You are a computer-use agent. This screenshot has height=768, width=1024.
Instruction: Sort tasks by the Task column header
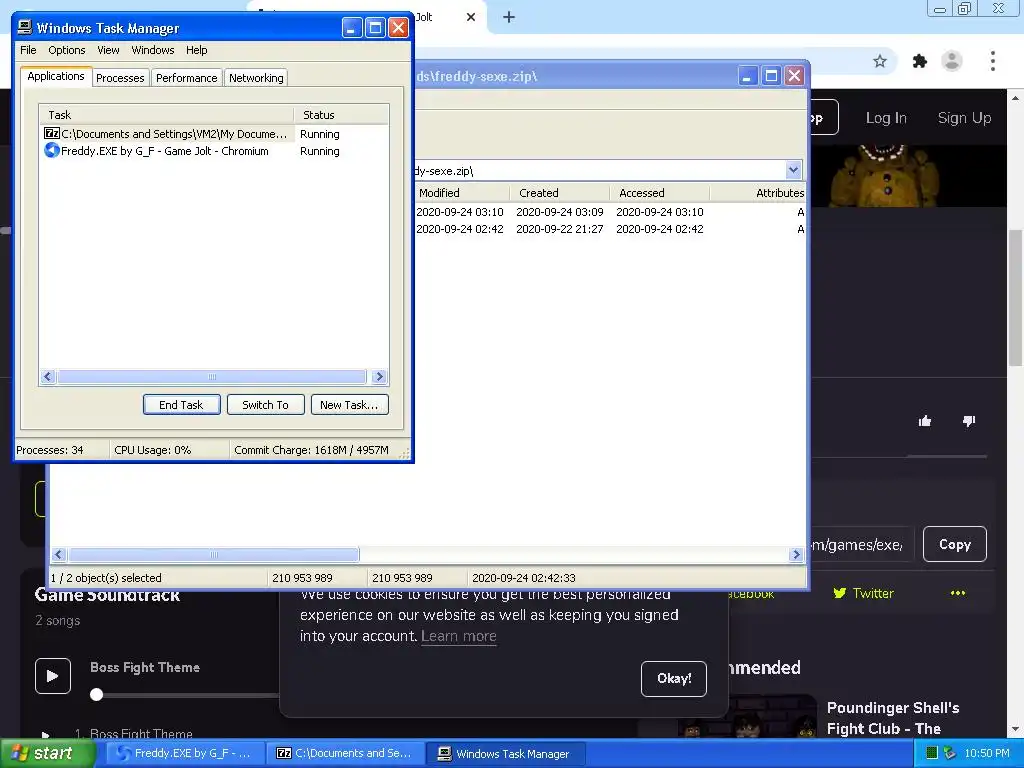coord(167,115)
